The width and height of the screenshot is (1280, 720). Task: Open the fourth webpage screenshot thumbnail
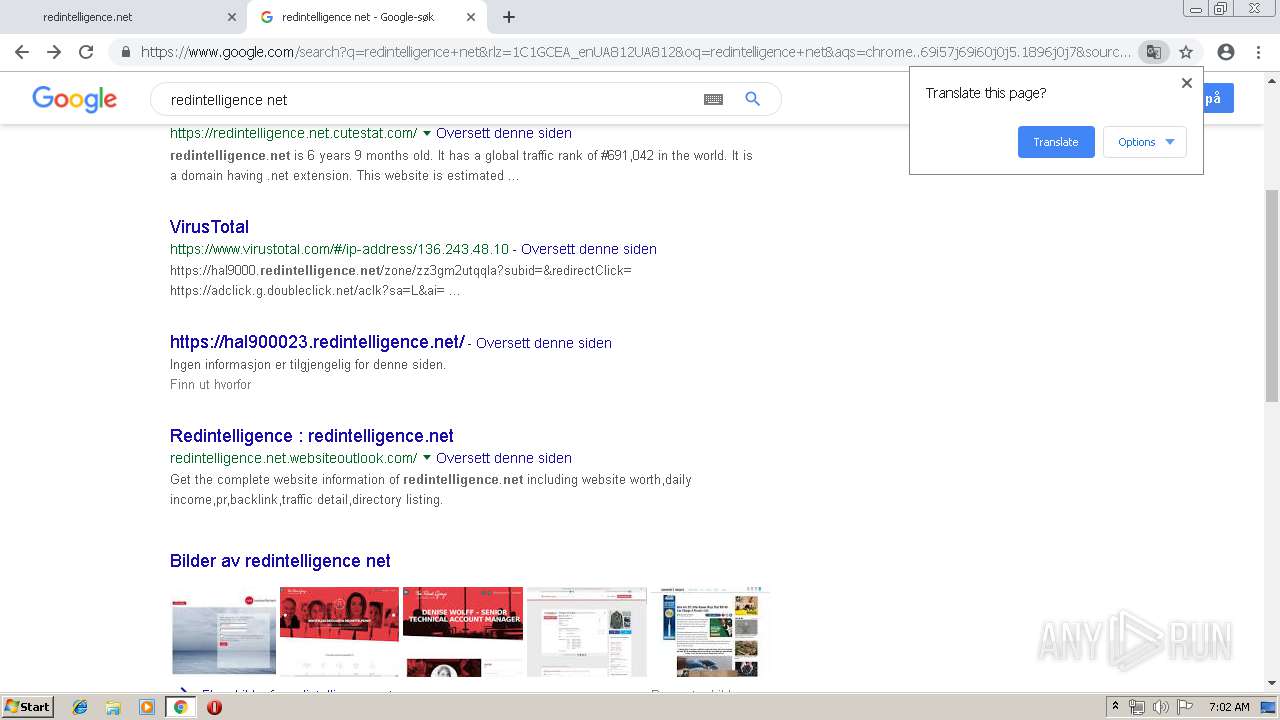click(587, 632)
